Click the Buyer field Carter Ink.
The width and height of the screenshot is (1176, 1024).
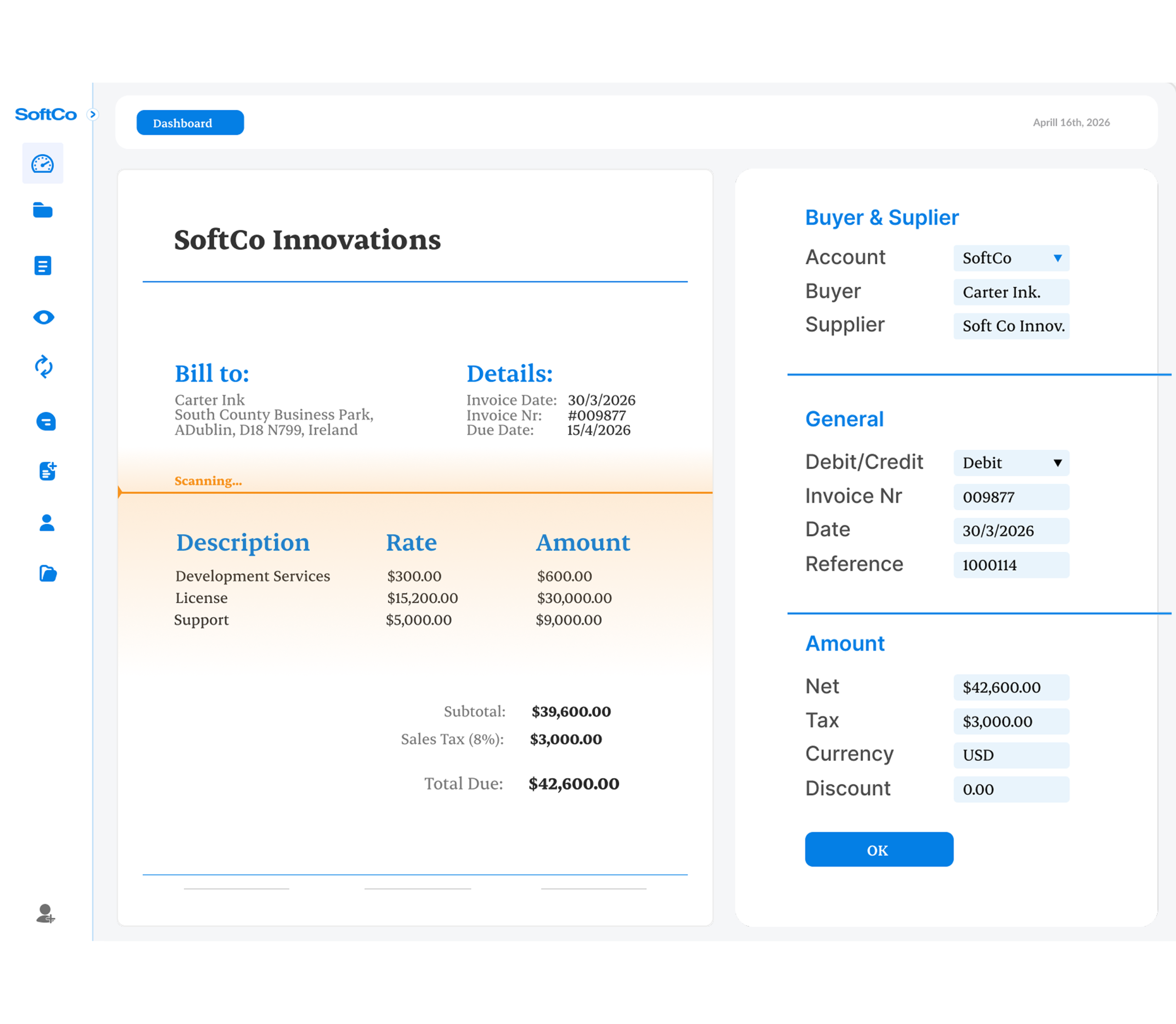click(x=1011, y=292)
